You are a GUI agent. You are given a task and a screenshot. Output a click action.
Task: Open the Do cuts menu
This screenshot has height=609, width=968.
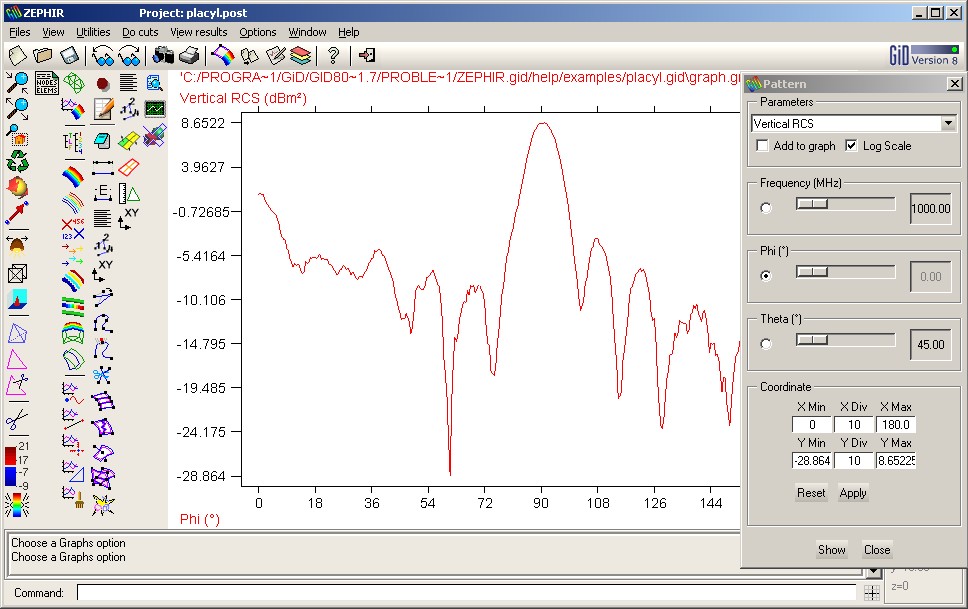[140, 32]
